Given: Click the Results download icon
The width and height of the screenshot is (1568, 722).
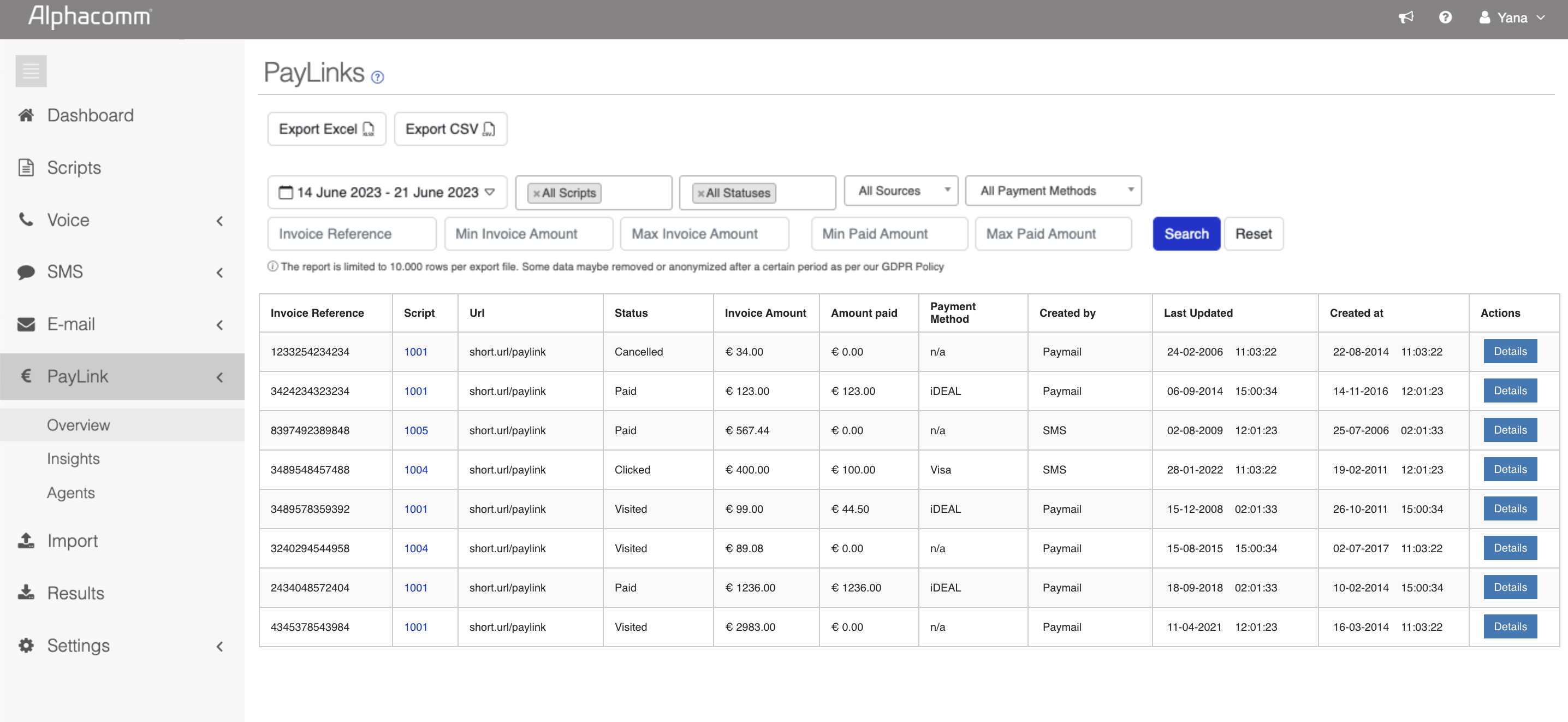Looking at the screenshot, I should (x=26, y=593).
